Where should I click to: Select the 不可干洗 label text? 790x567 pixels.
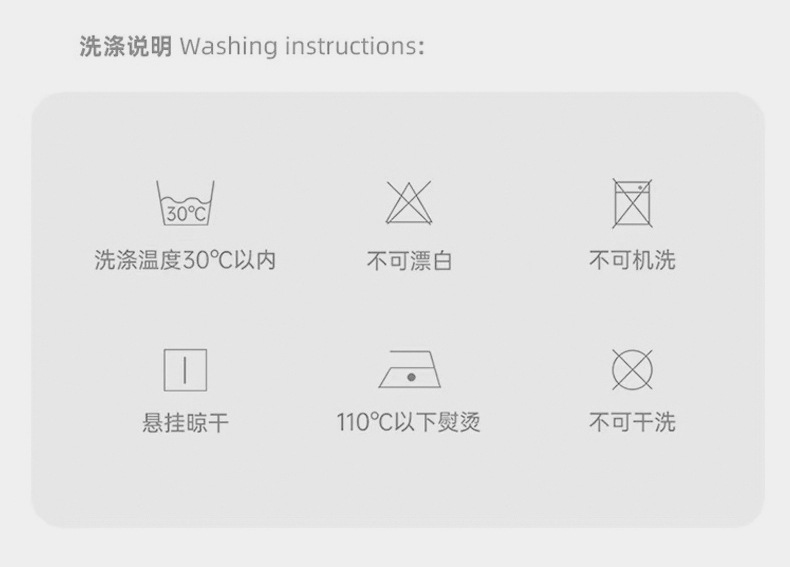(632, 422)
